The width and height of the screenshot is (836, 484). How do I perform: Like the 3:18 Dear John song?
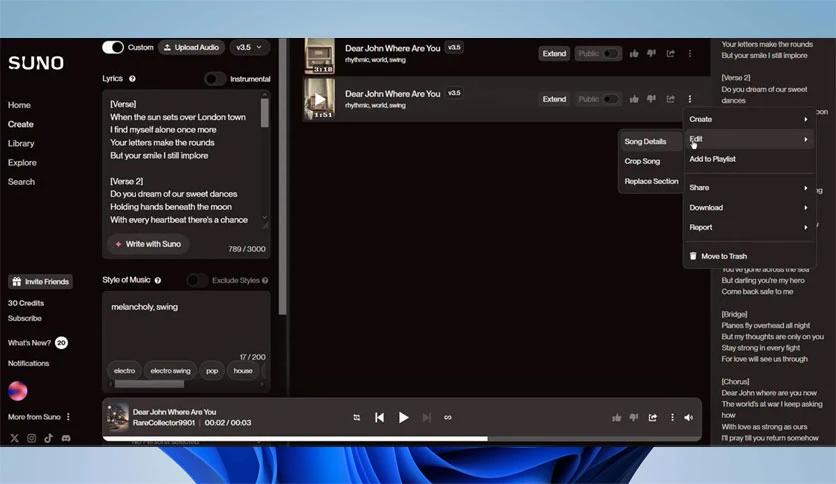point(634,53)
